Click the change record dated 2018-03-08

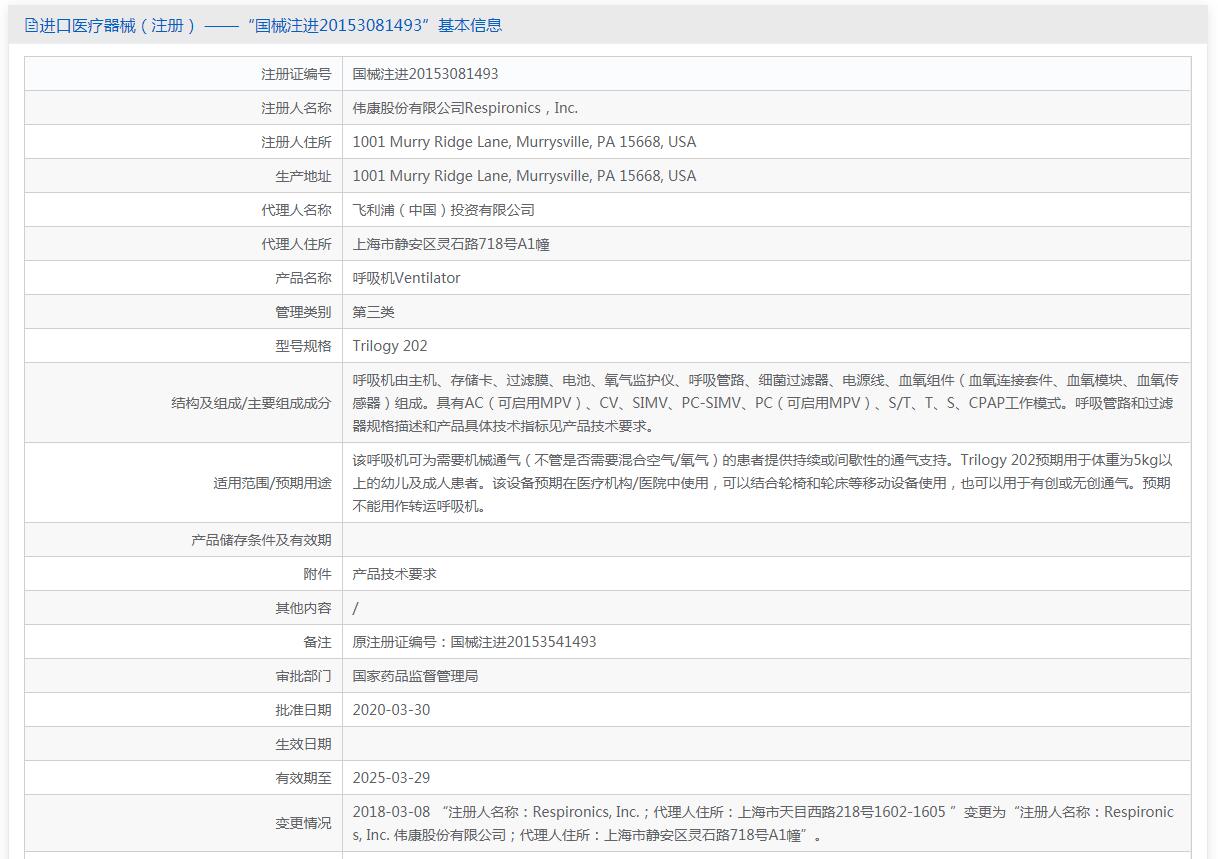click(x=763, y=823)
